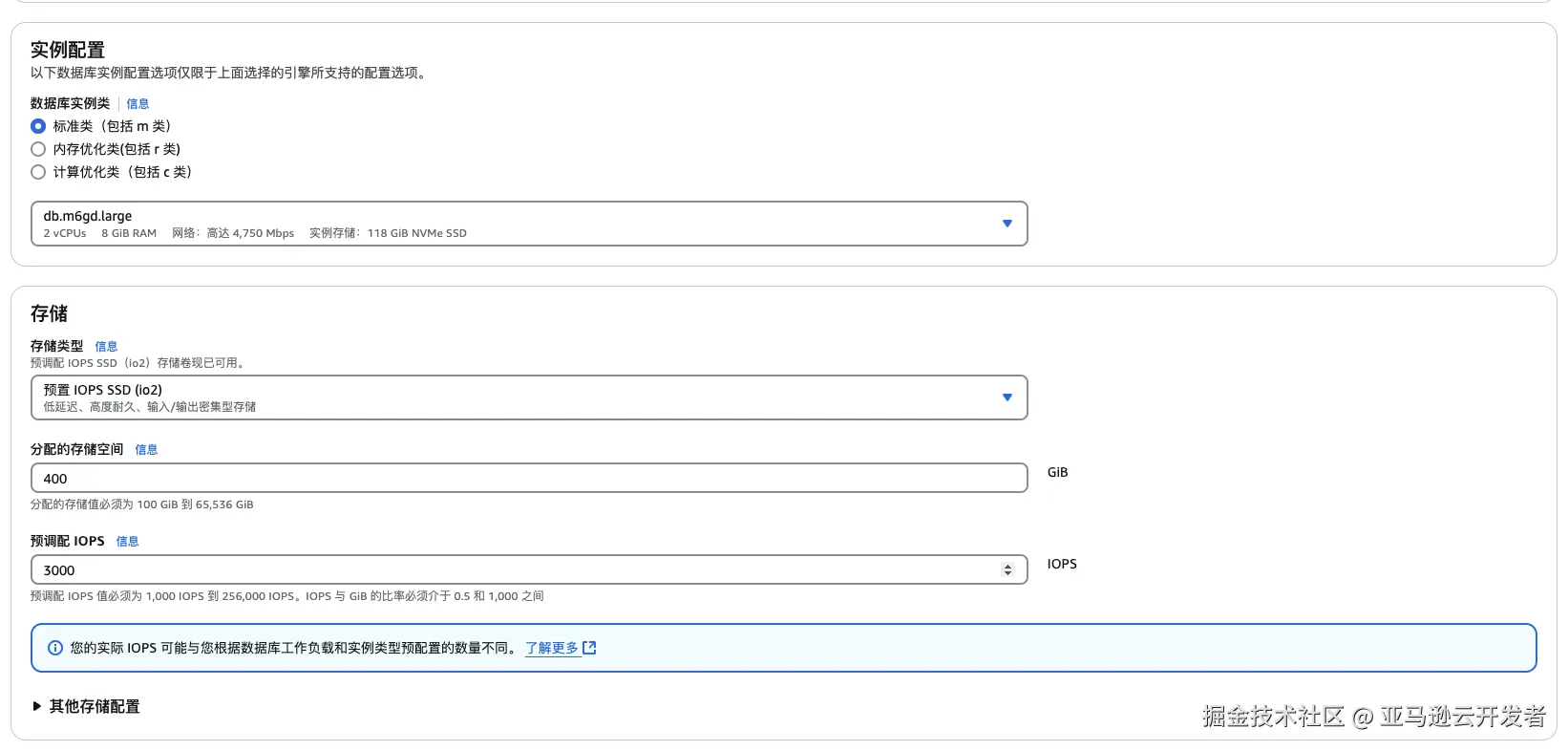Choose the 内存优化类 (r class) option
The height and width of the screenshot is (751, 1568).
pyautogui.click(x=38, y=149)
